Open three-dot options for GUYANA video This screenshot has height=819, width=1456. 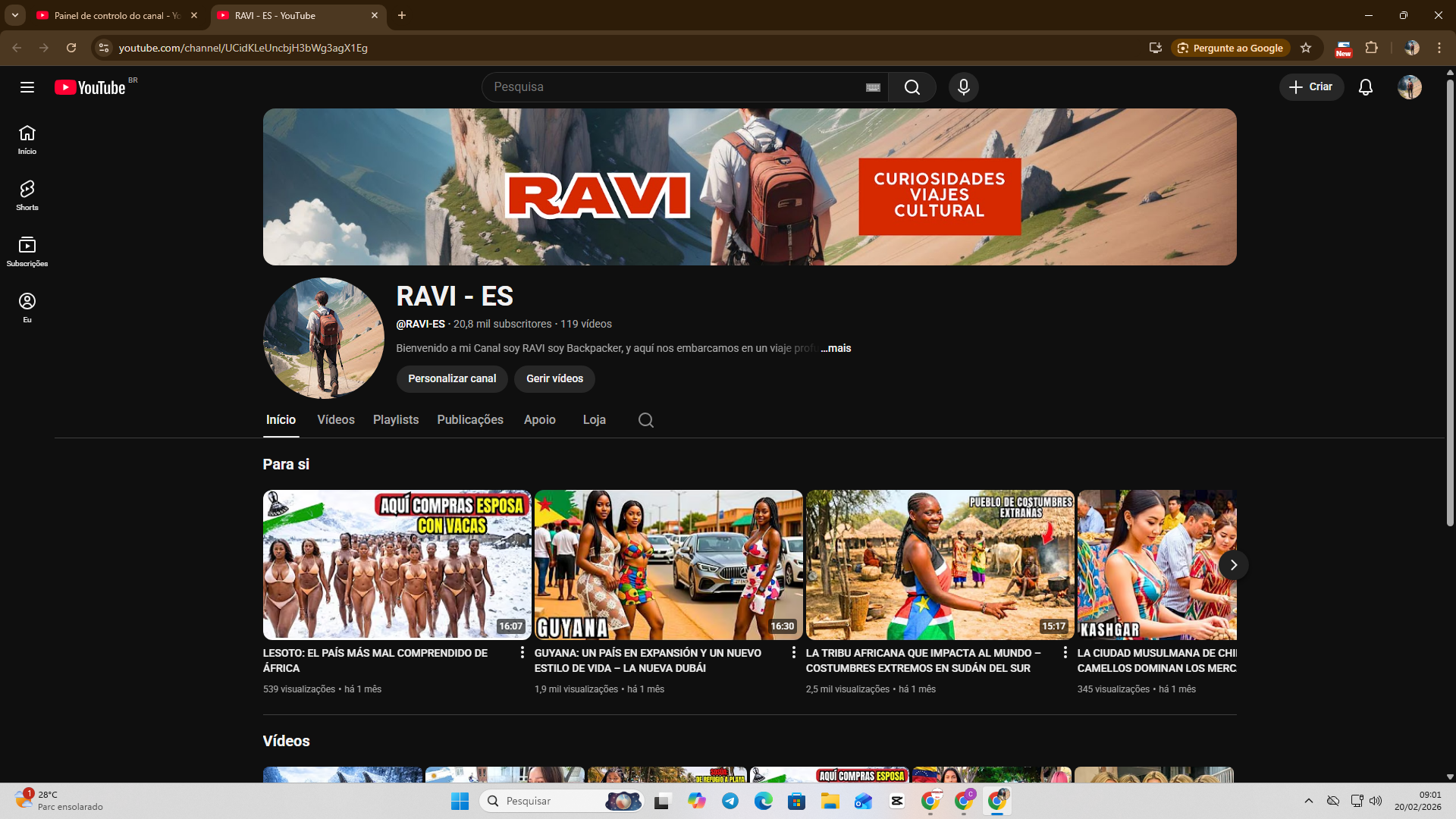(793, 652)
